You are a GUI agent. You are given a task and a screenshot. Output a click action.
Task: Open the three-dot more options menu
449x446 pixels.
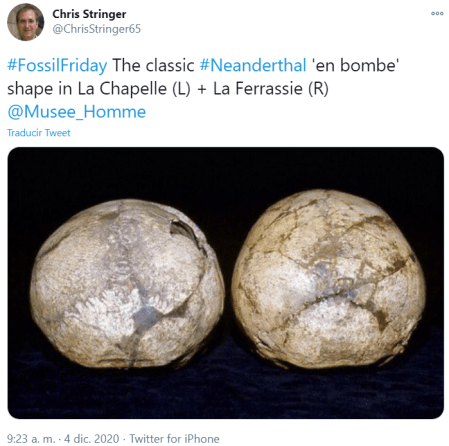(437, 14)
